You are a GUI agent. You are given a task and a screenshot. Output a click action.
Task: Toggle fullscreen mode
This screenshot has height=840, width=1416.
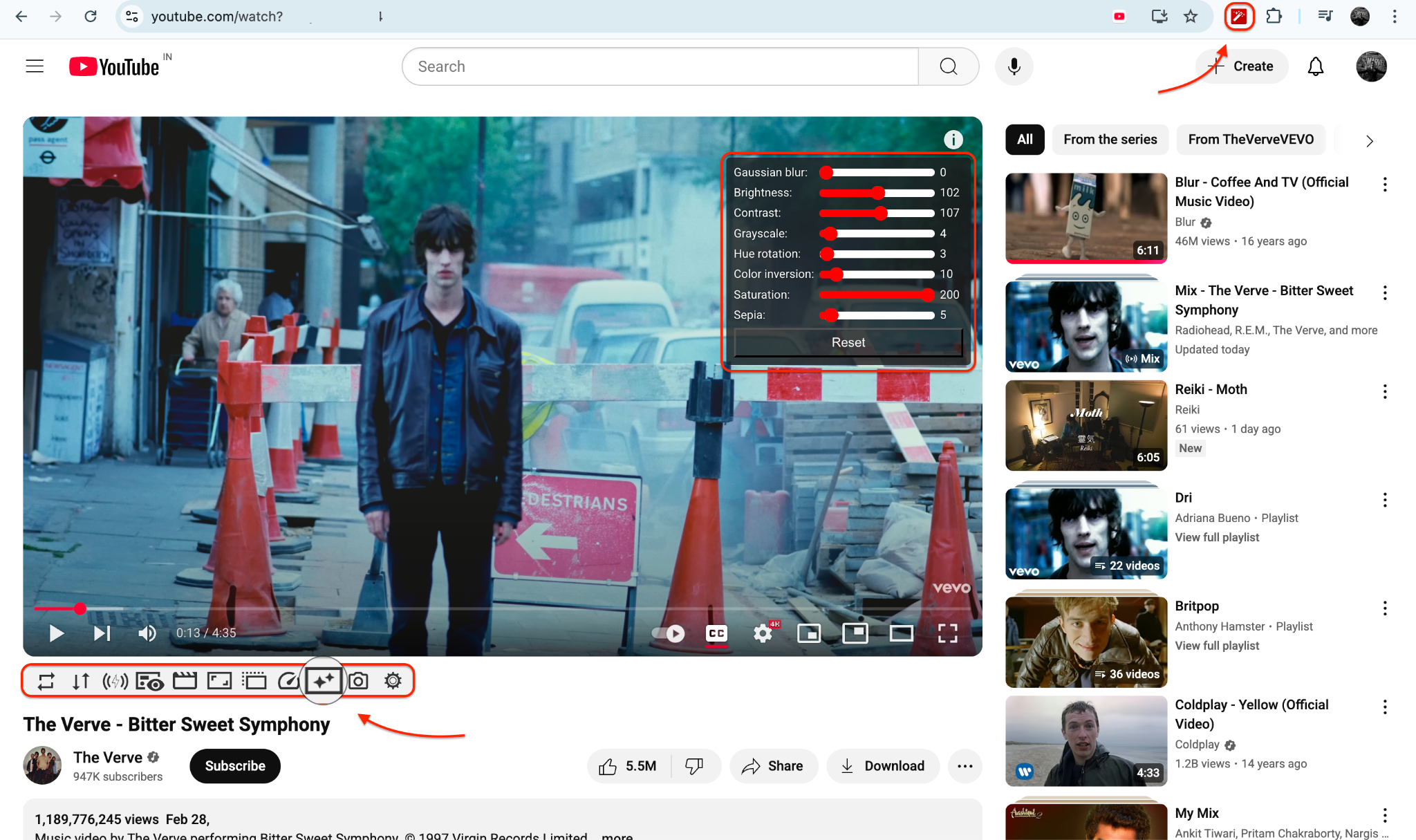pyautogui.click(x=948, y=633)
